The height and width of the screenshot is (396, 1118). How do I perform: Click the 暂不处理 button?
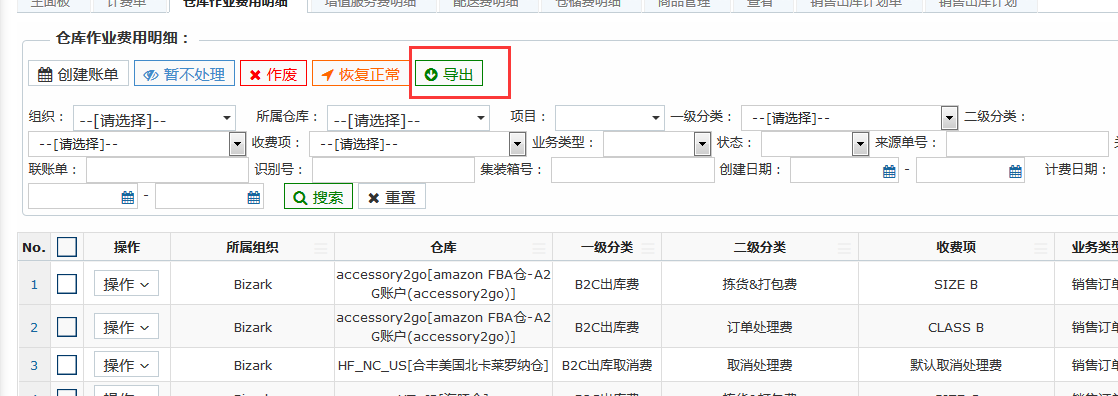(x=184, y=74)
